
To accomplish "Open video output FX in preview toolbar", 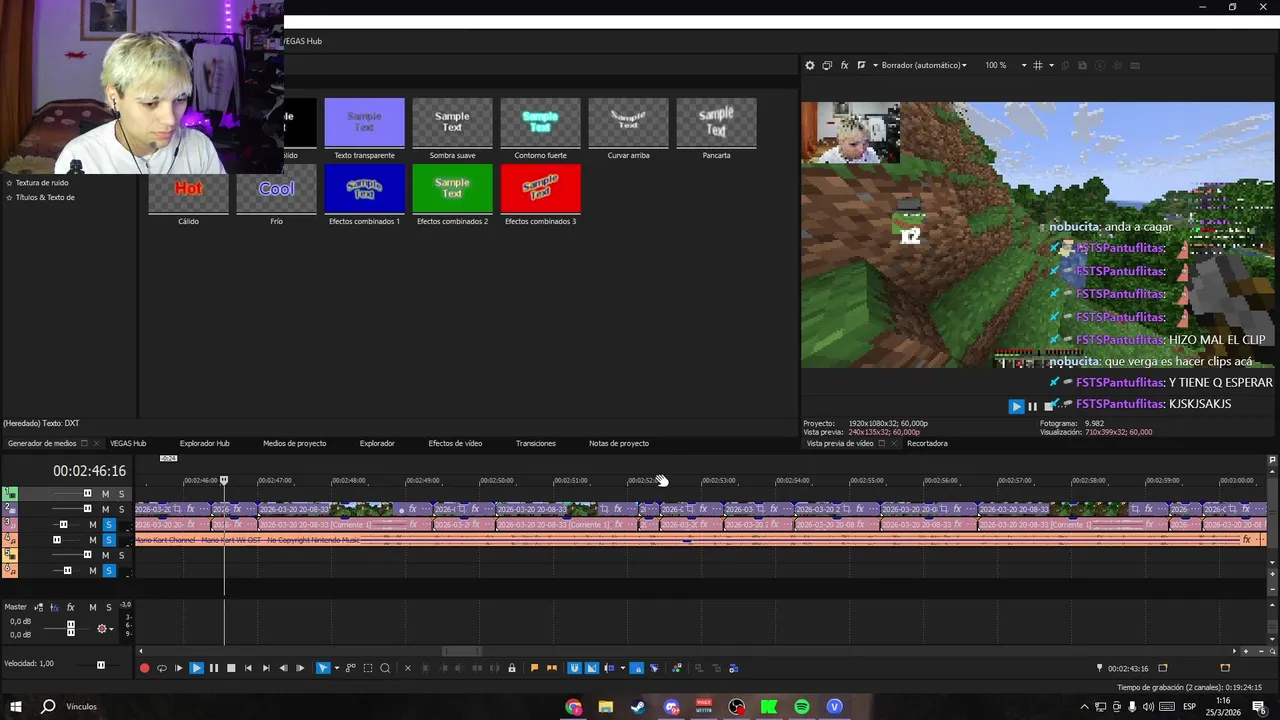I will pyautogui.click(x=844, y=65).
